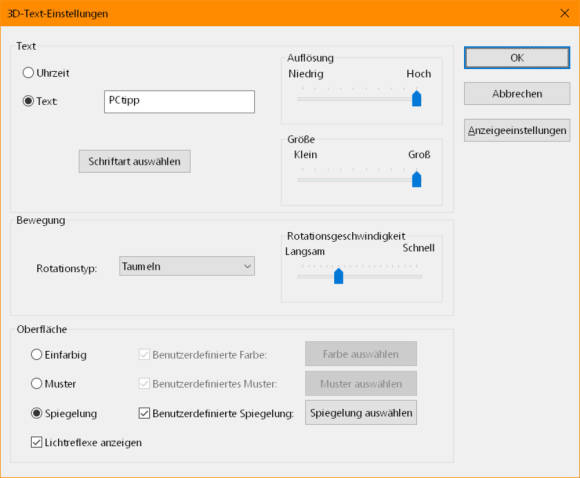
Task: Click the Rotationsgeschwindigkeit slider handle
Action: click(338, 276)
